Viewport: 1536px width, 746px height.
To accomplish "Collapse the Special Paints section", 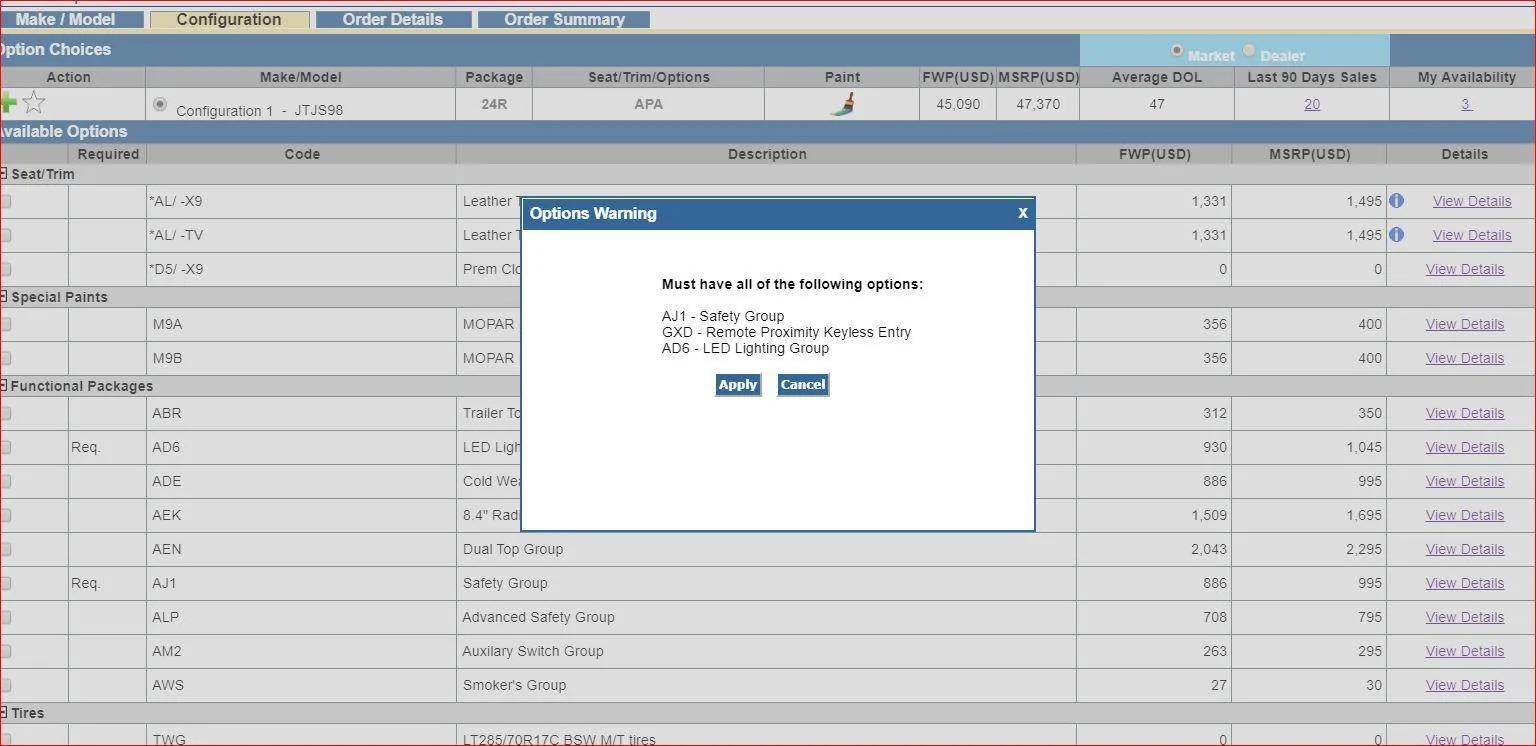I will pos(3,296).
